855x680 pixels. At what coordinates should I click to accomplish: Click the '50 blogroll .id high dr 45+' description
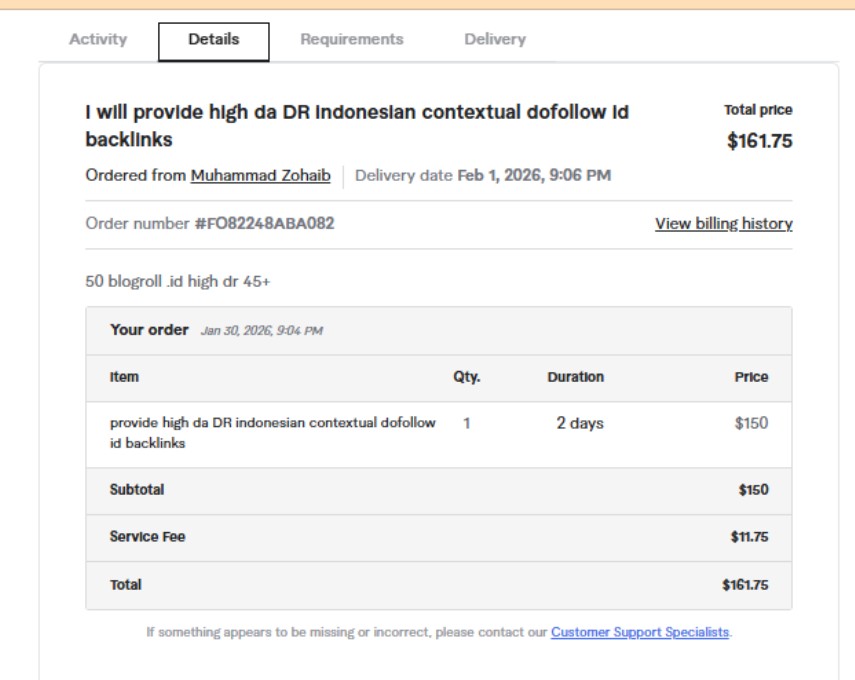178,282
